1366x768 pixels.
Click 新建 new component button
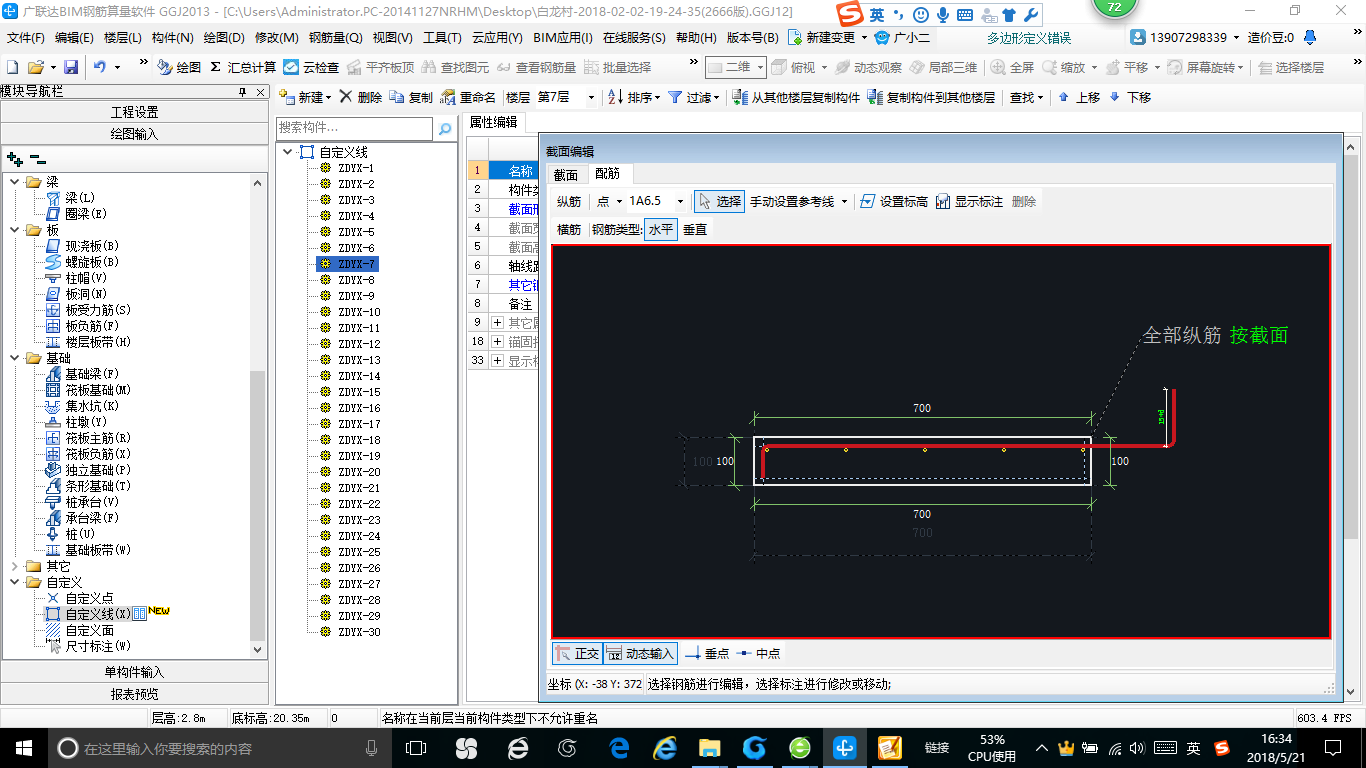(x=304, y=97)
